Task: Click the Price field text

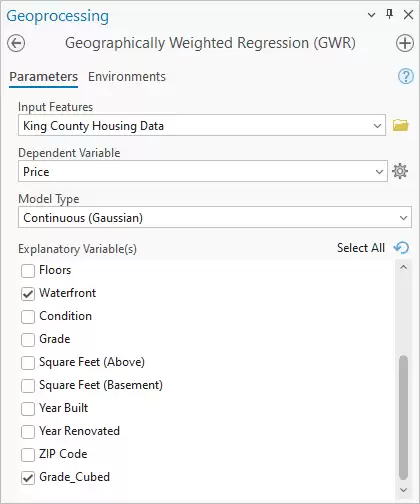Action: [36, 172]
